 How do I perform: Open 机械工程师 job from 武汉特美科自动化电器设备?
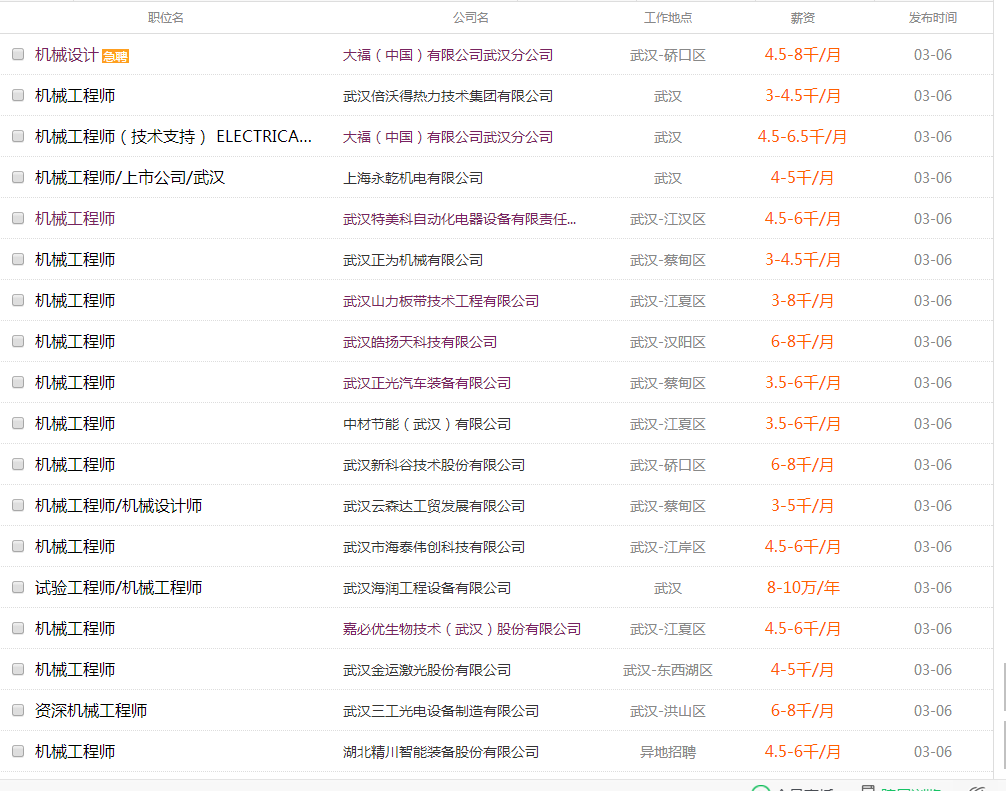click(75, 219)
